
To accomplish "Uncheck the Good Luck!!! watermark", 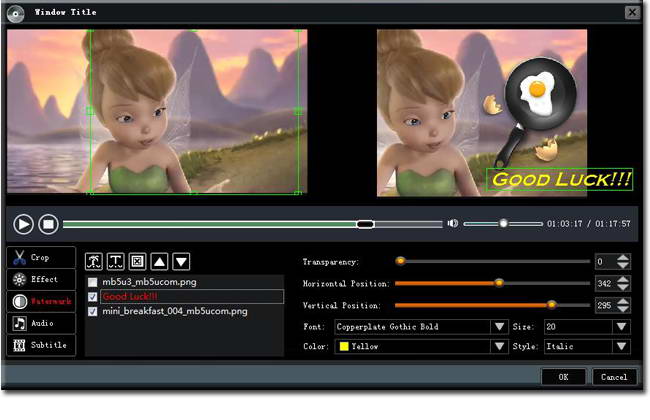I will pos(92,297).
